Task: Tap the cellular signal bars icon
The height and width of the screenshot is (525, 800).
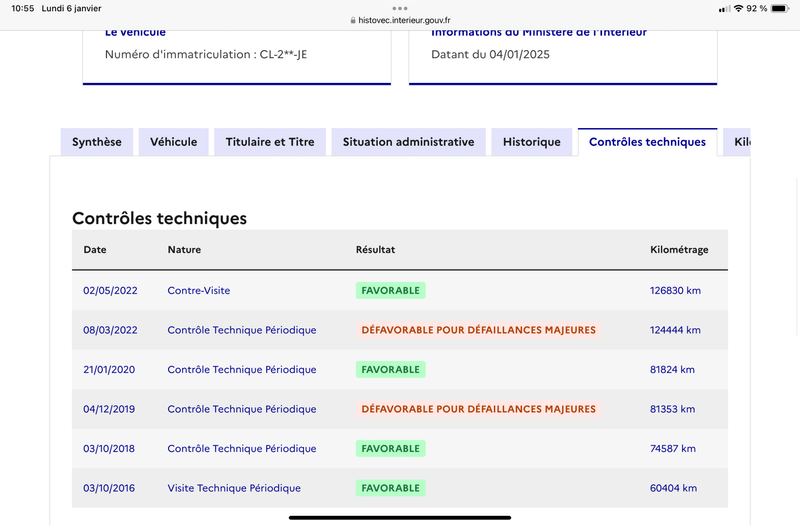Action: click(724, 9)
